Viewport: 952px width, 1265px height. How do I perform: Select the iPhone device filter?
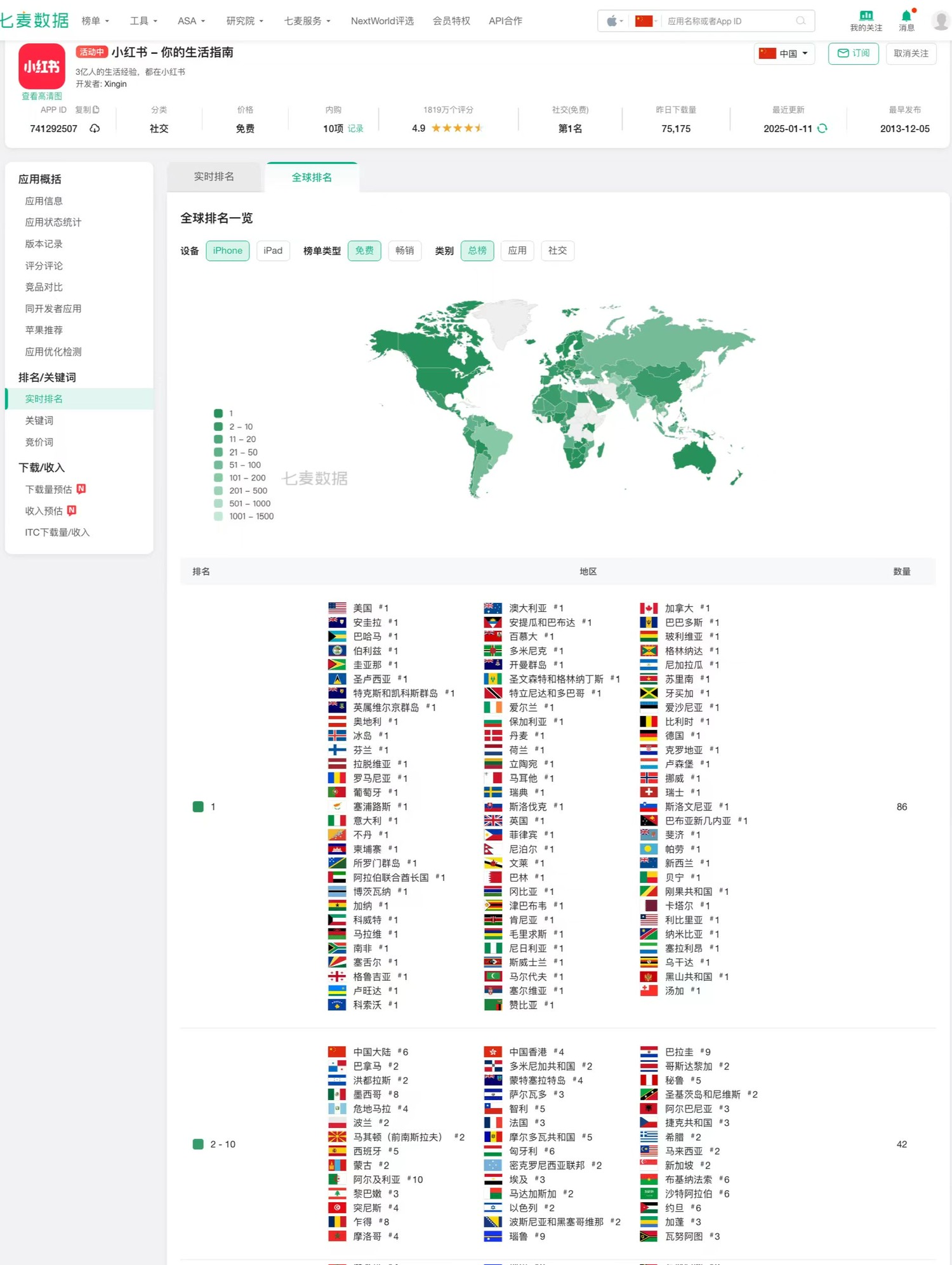coord(228,251)
